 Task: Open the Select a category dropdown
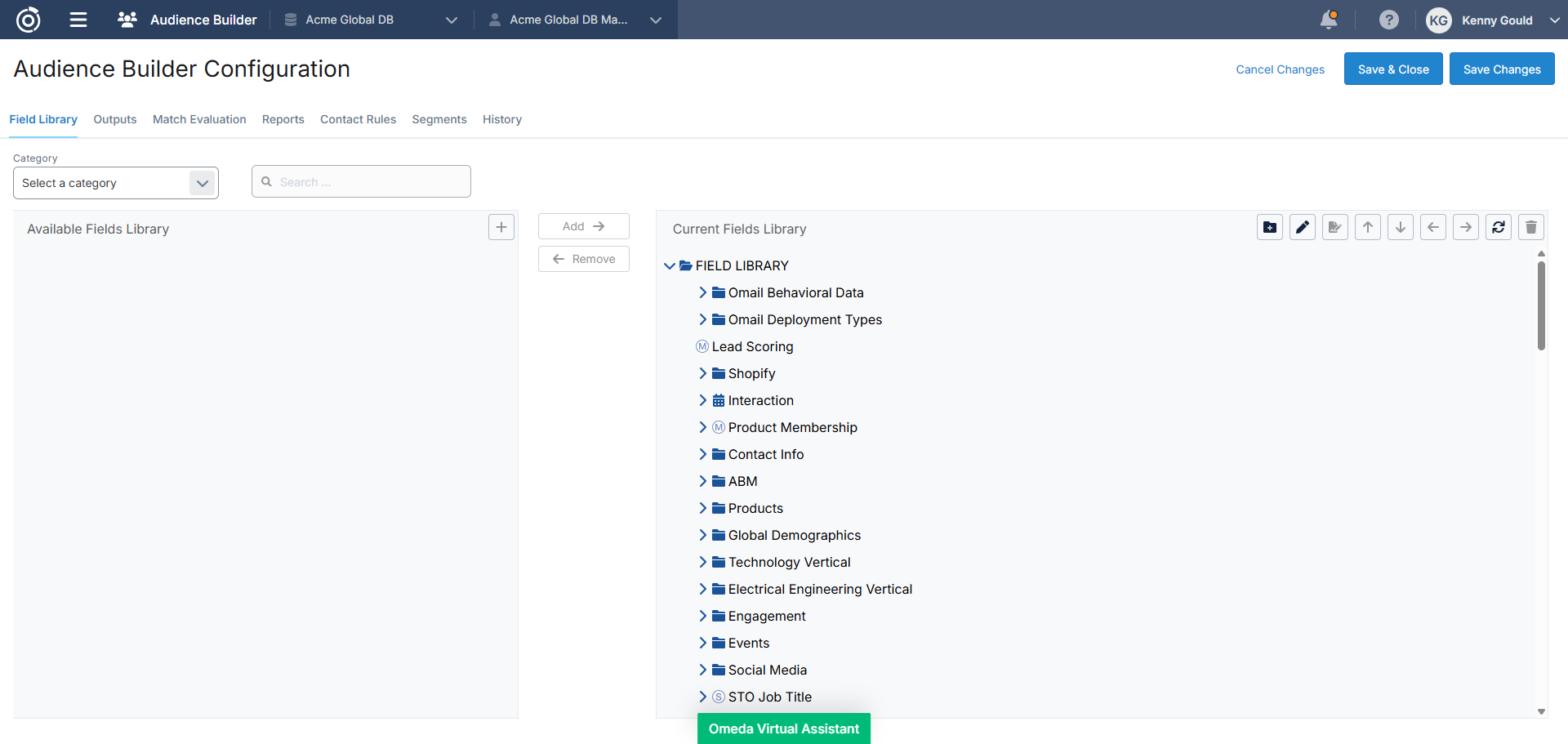[115, 183]
